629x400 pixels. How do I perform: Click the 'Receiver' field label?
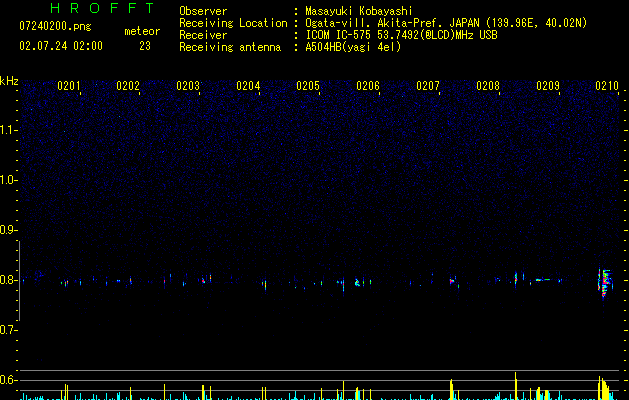click(203, 35)
